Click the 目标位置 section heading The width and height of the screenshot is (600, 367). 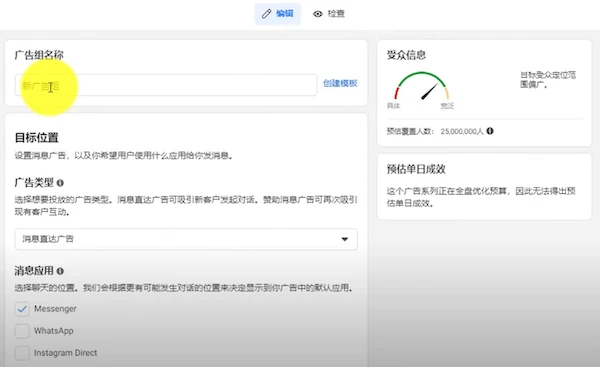(36, 138)
